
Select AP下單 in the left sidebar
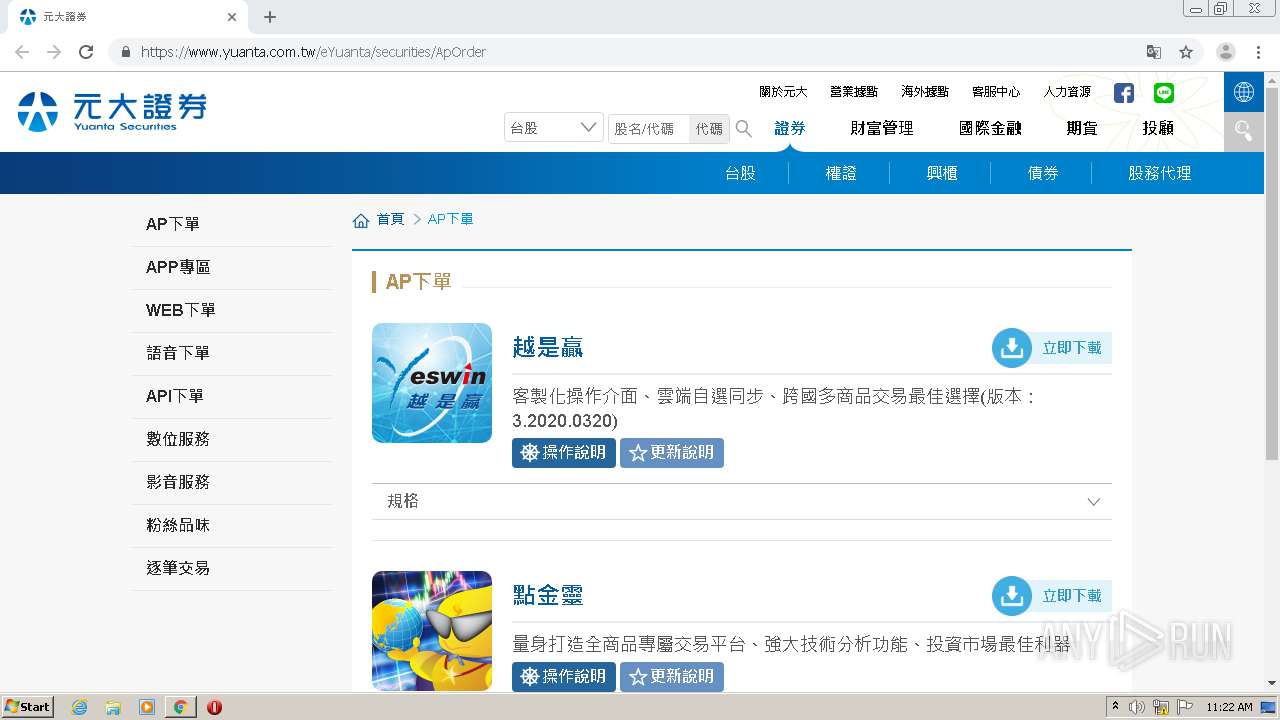pyautogui.click(x=232, y=224)
